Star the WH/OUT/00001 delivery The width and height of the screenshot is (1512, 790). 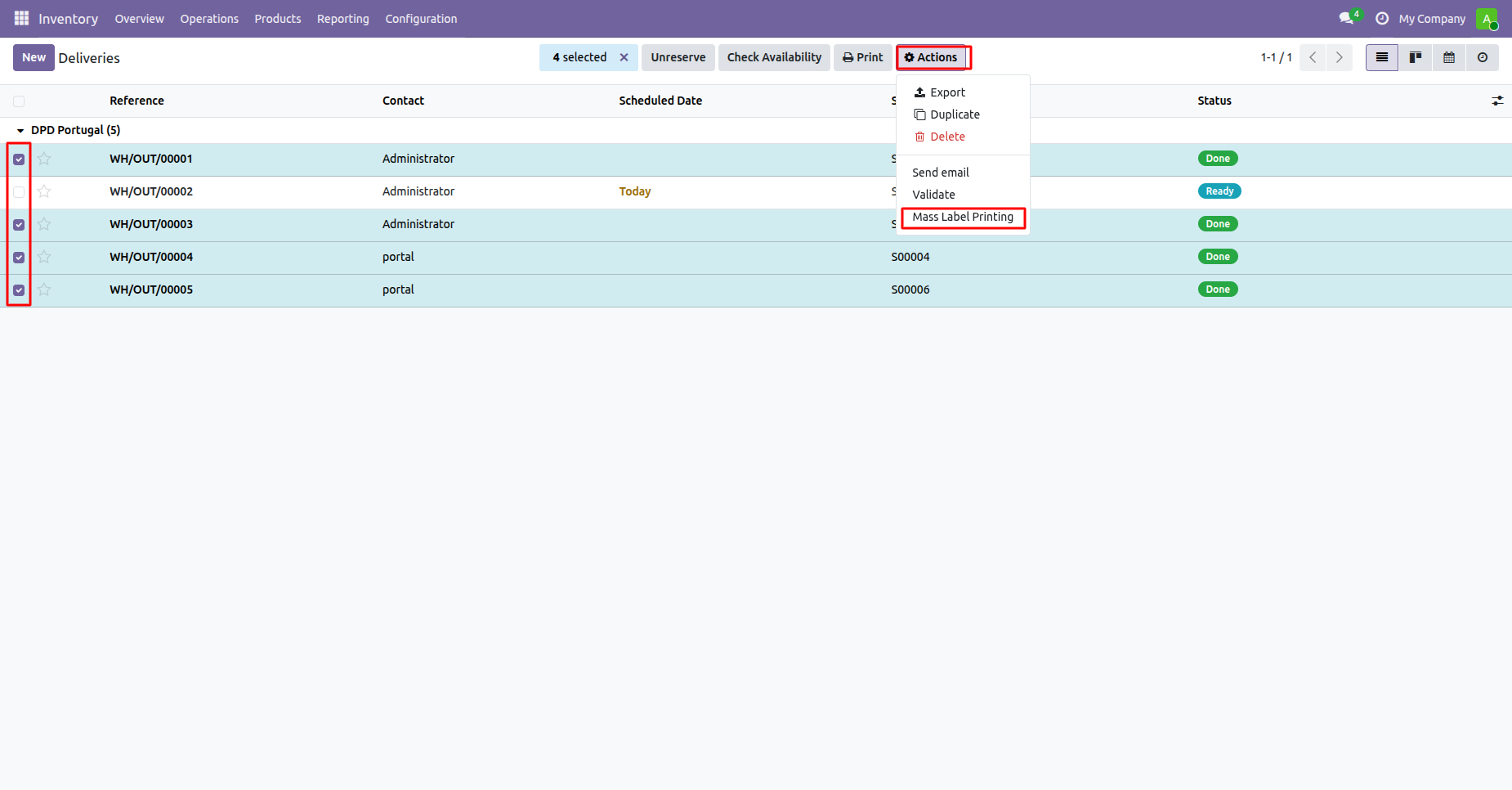click(44, 159)
